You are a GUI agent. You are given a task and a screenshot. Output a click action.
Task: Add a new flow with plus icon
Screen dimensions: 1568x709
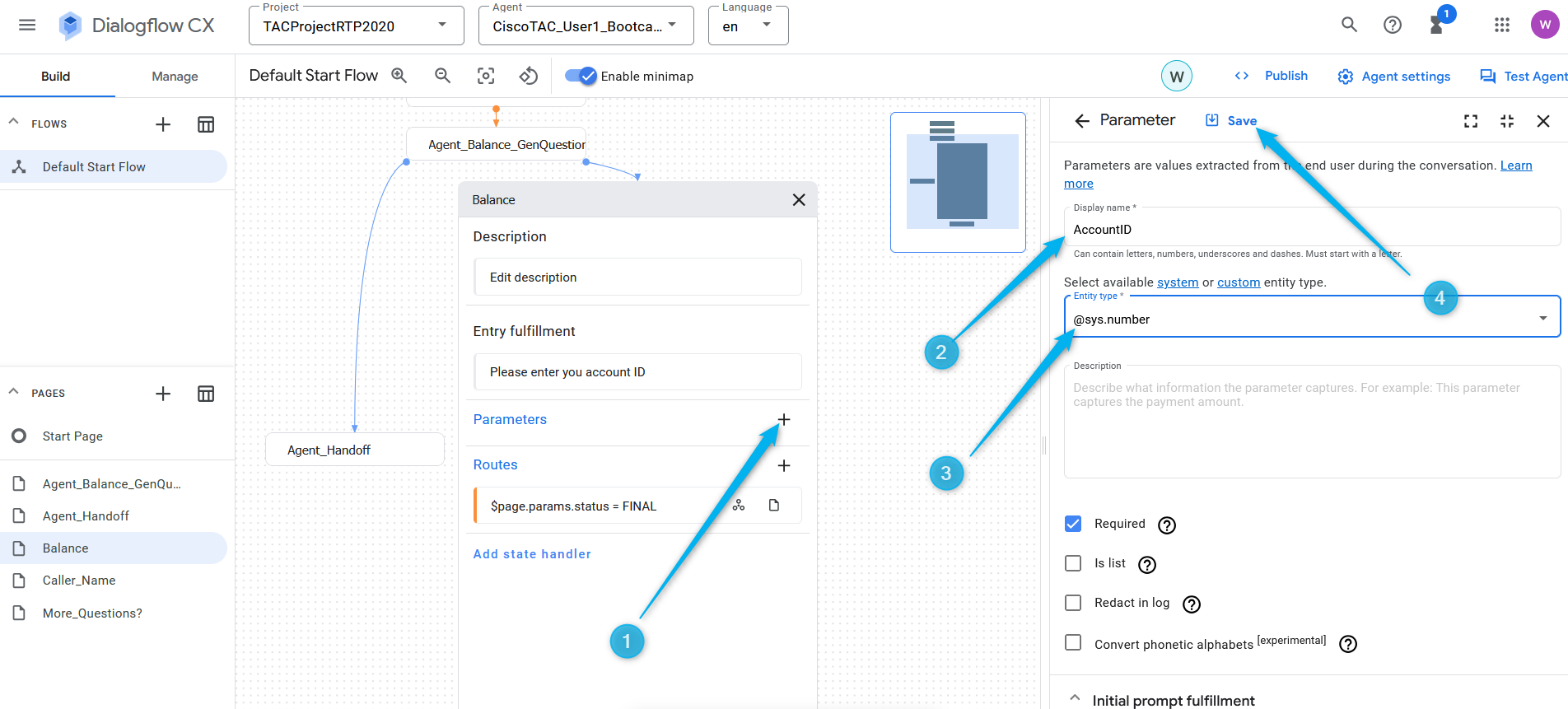163,124
